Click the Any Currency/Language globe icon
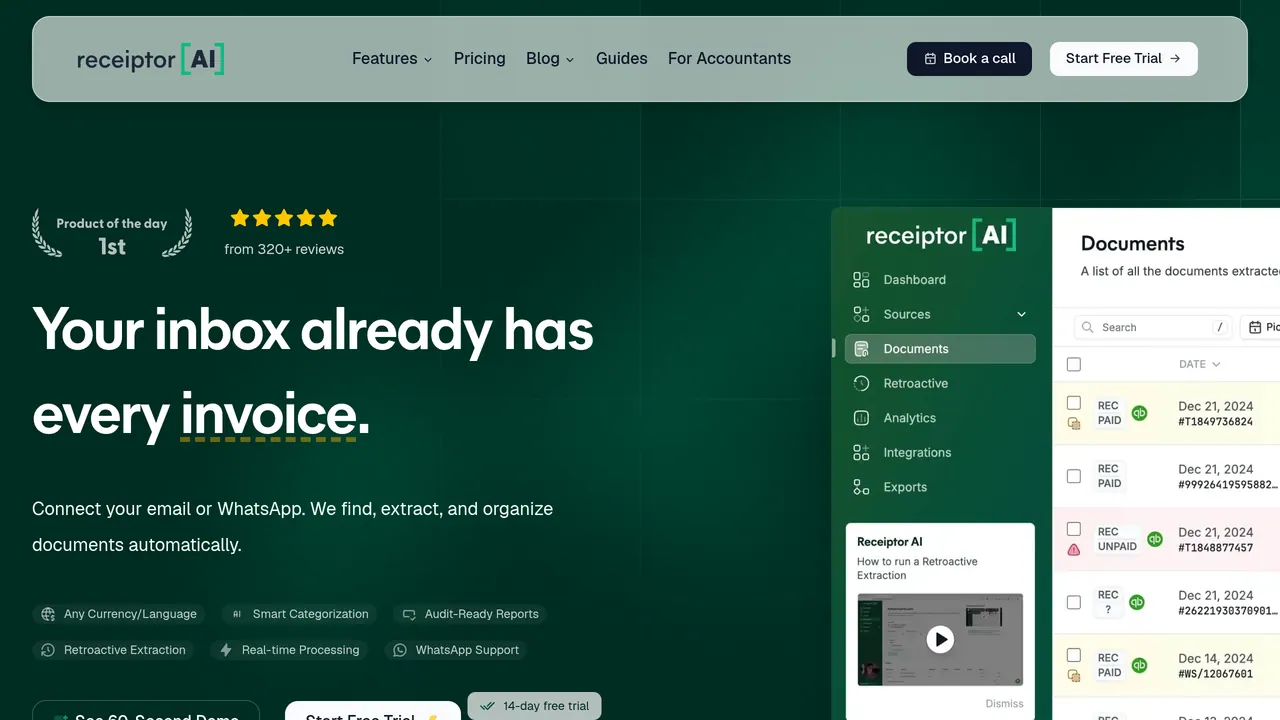The height and width of the screenshot is (720, 1280). tap(48, 614)
